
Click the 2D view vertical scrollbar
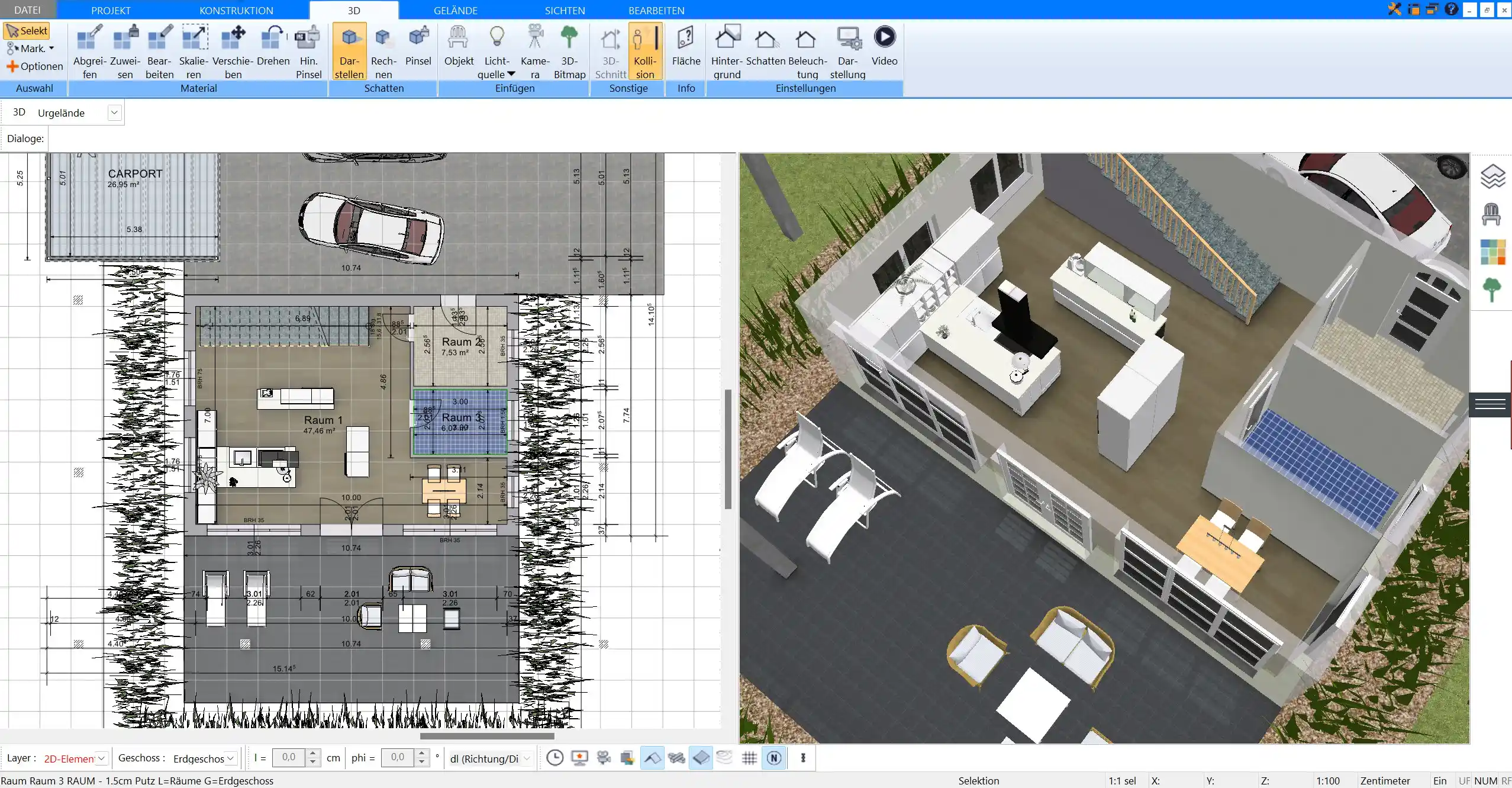pyautogui.click(x=728, y=449)
